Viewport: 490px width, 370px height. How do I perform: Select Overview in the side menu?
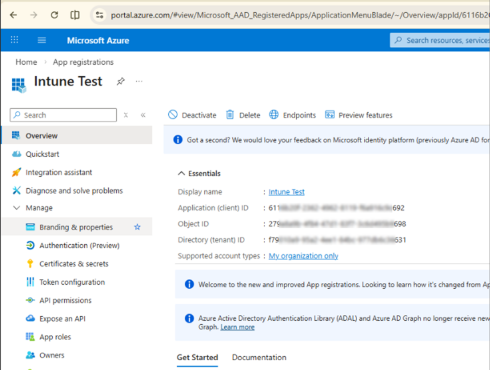click(77, 135)
